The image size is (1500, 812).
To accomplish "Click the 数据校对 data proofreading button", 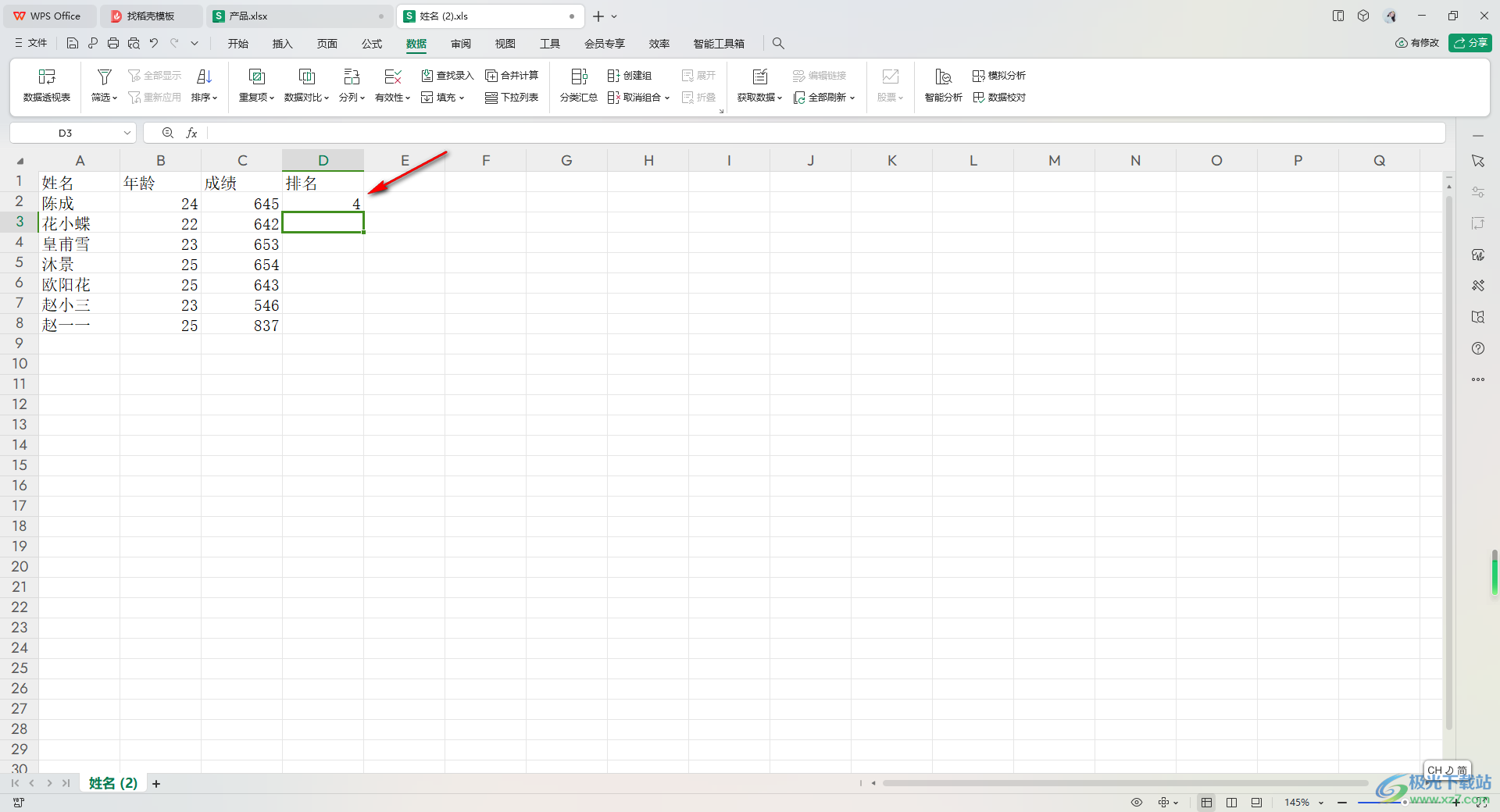I will (999, 98).
